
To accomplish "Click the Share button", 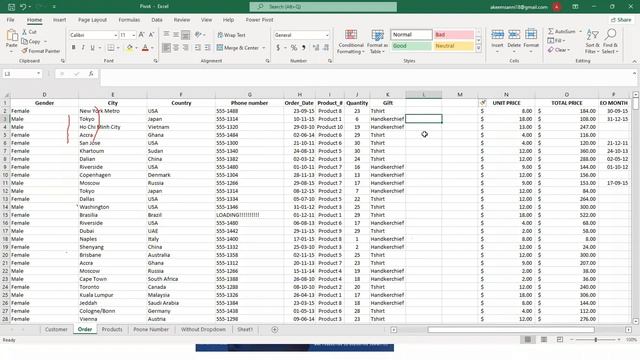I will click(x=620, y=20).
